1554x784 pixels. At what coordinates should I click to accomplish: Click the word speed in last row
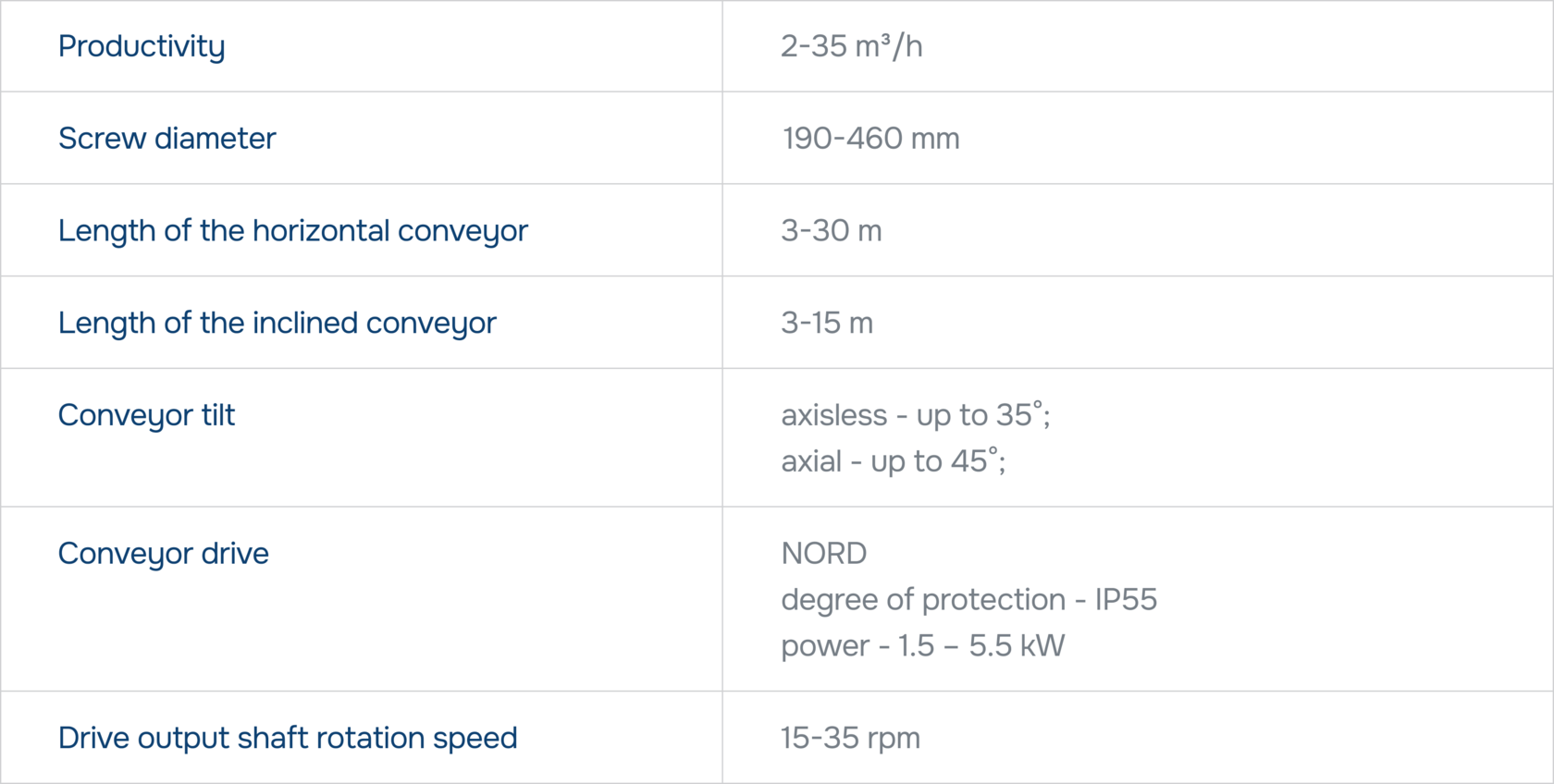click(x=475, y=739)
